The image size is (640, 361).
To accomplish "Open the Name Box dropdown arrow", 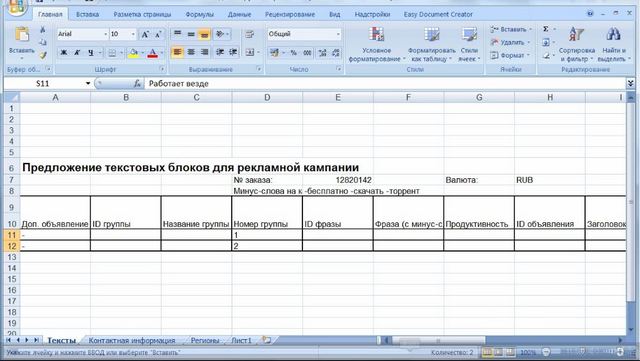I will point(88,84).
